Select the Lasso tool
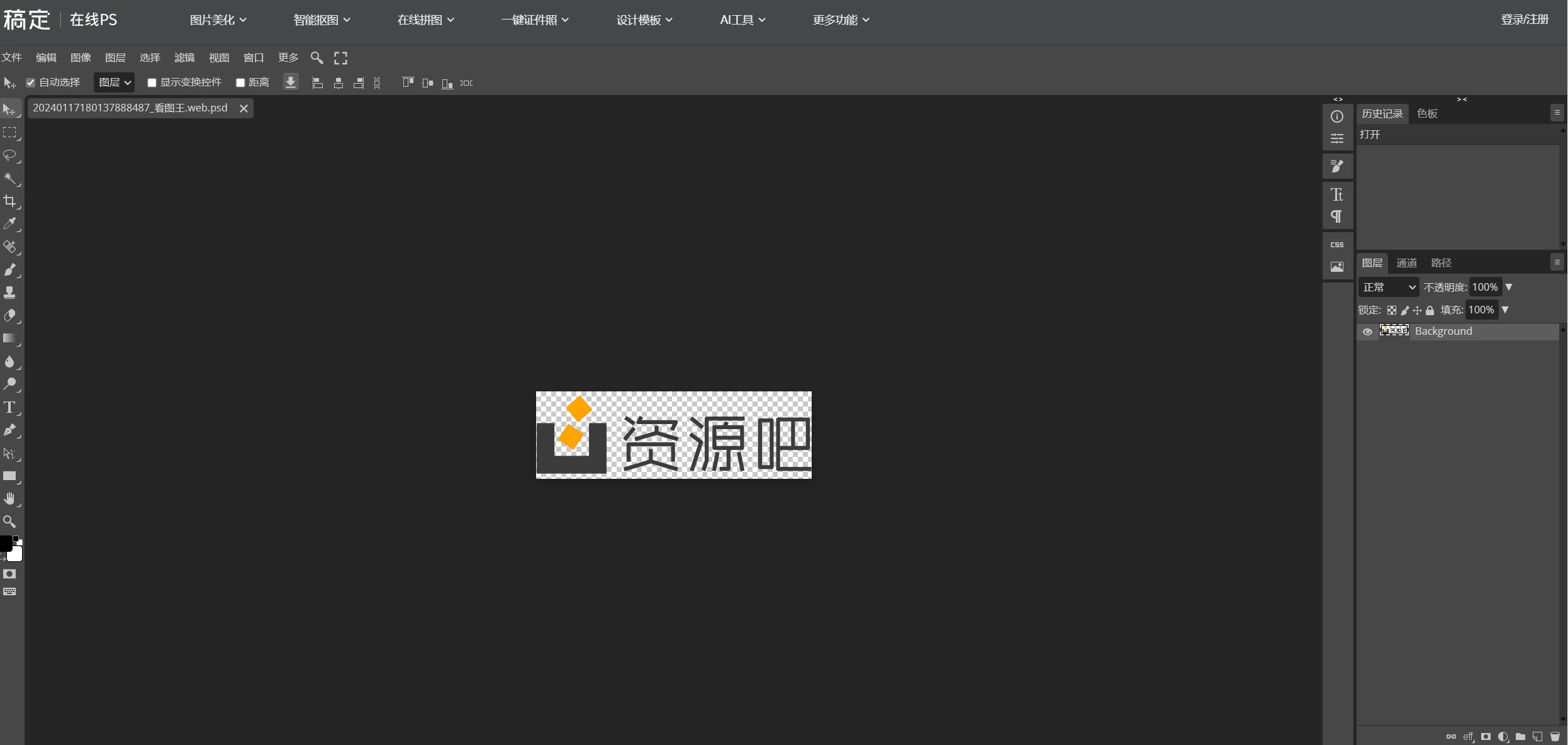This screenshot has height=745, width=1568. [11, 156]
